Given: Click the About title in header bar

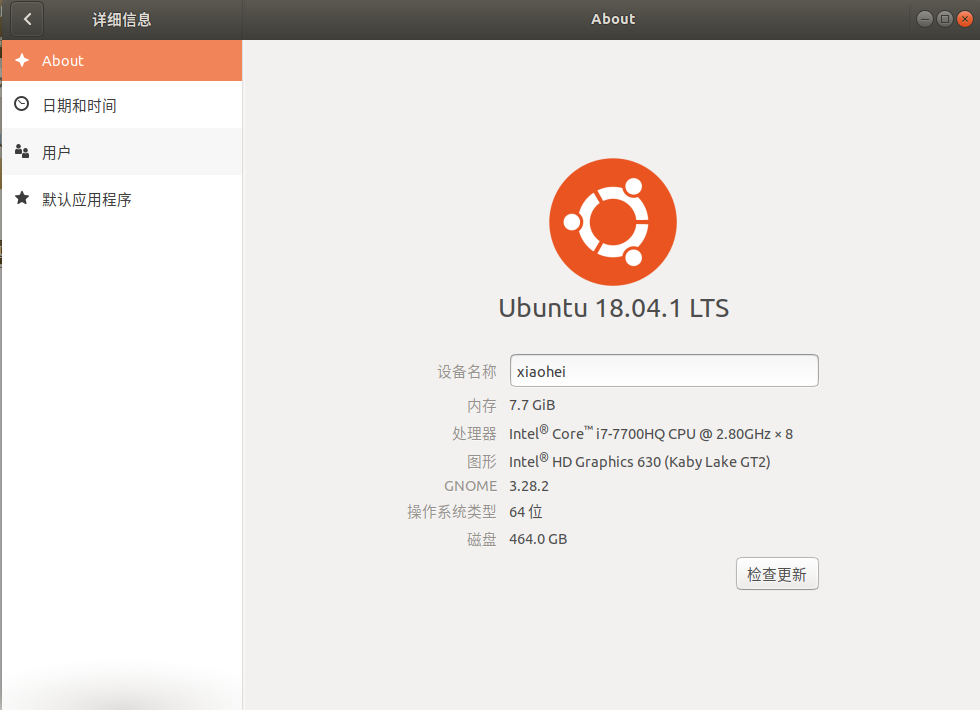Looking at the screenshot, I should click(x=613, y=19).
